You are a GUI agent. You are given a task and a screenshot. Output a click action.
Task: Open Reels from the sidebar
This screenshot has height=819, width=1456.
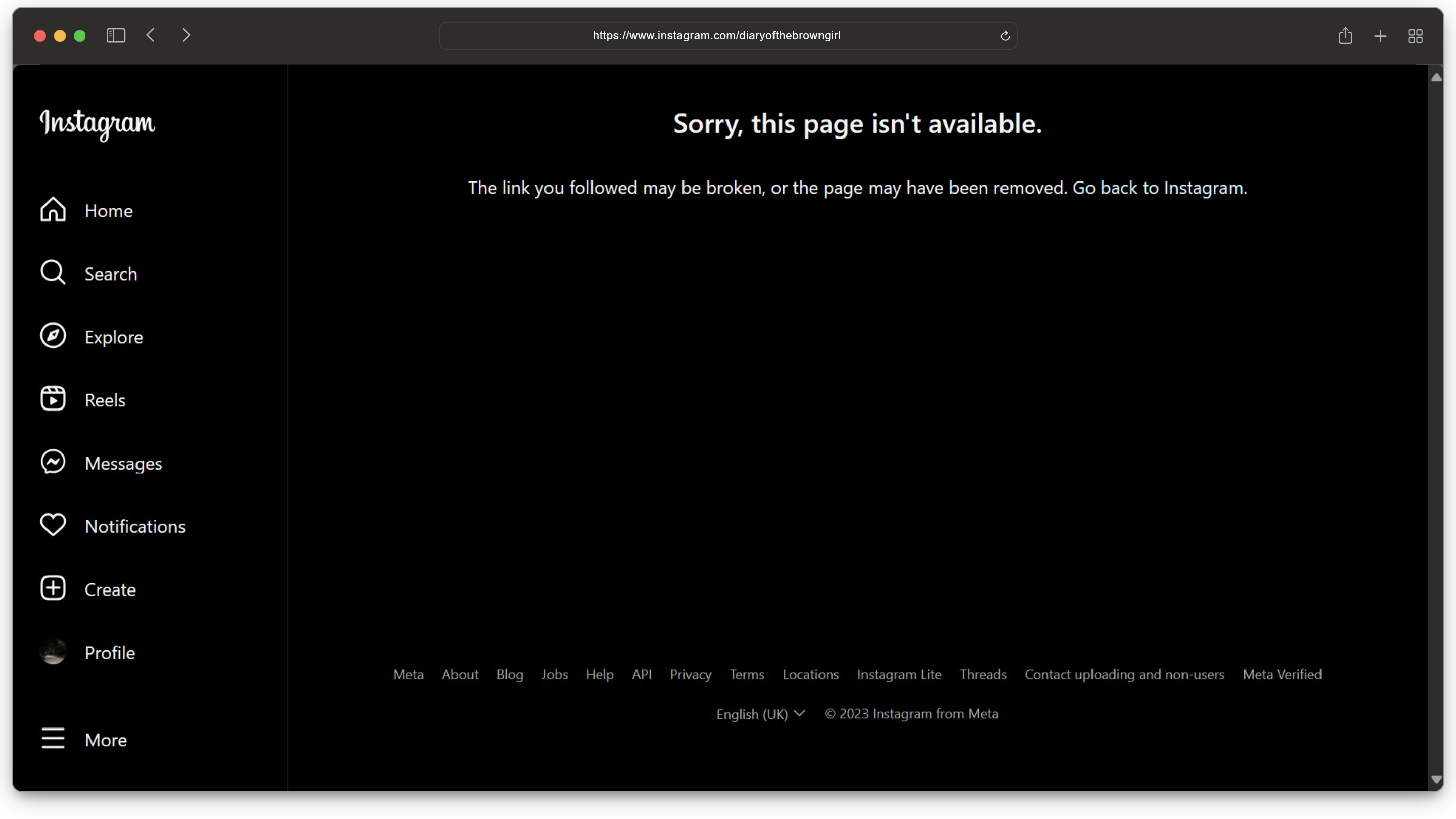[53, 399]
